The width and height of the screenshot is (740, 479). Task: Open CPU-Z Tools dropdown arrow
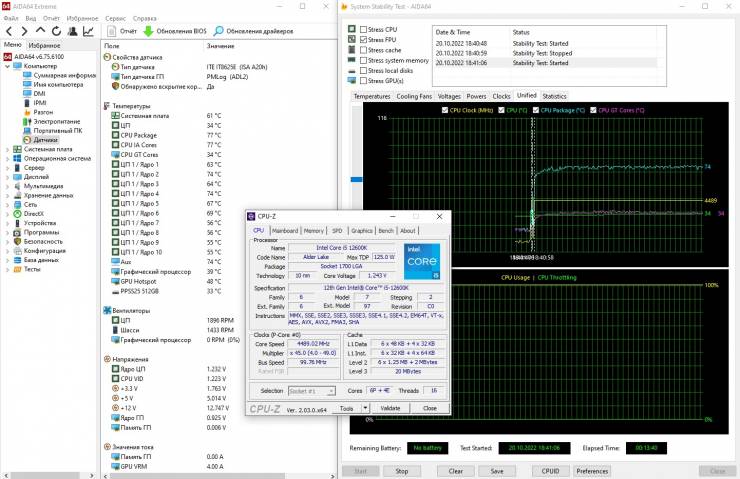tap(365, 408)
